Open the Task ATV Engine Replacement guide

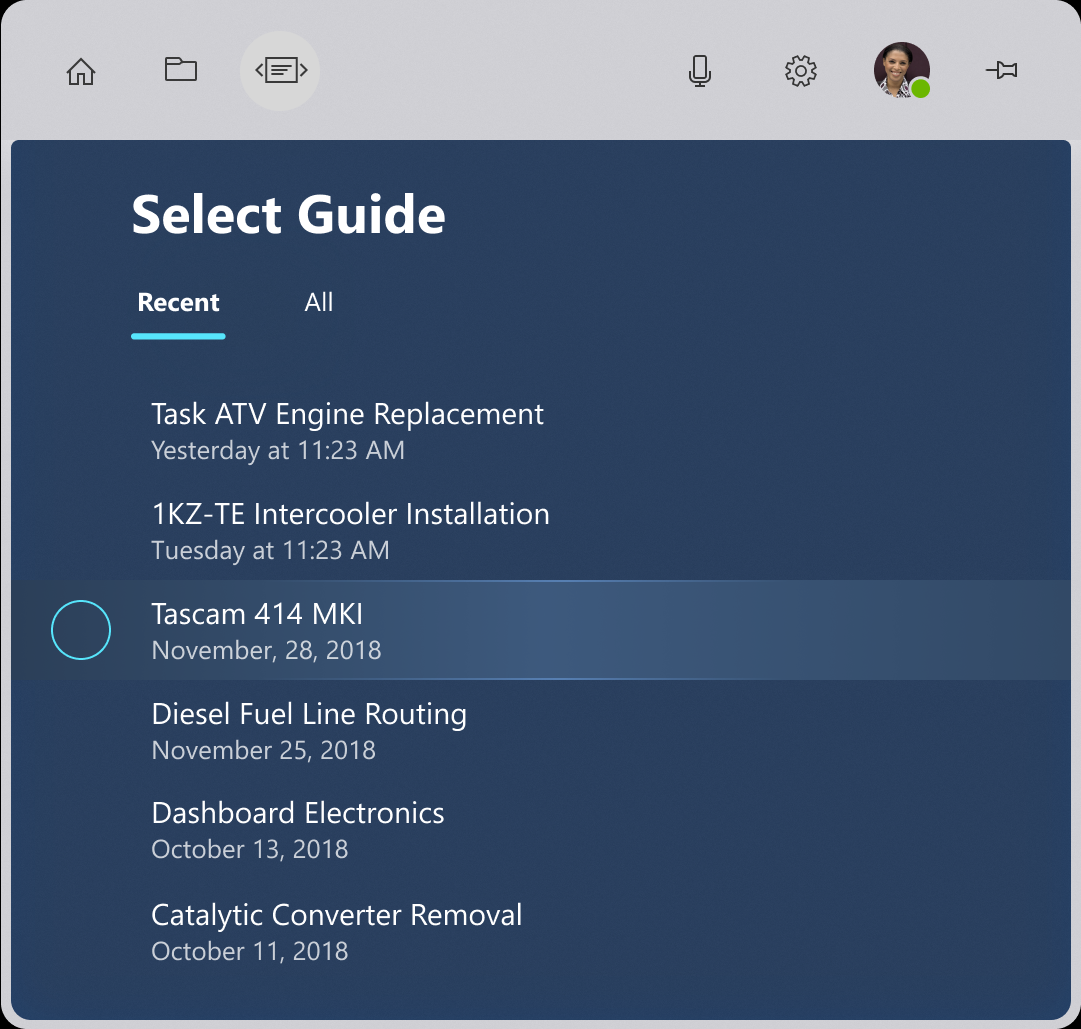(x=347, y=414)
